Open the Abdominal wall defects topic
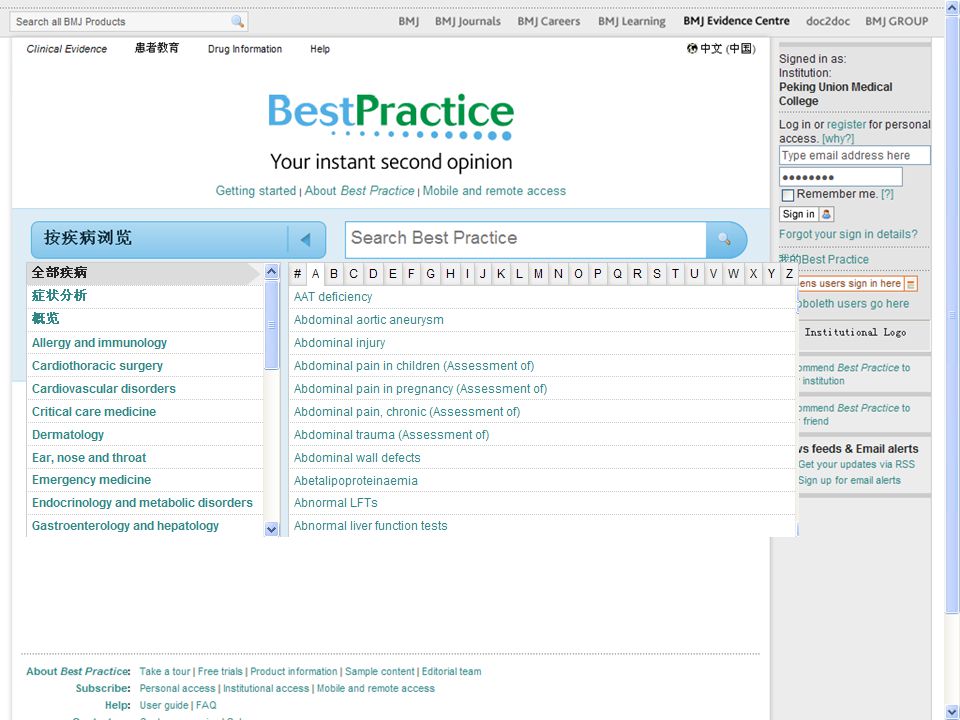The image size is (960, 720). pyautogui.click(x=357, y=458)
